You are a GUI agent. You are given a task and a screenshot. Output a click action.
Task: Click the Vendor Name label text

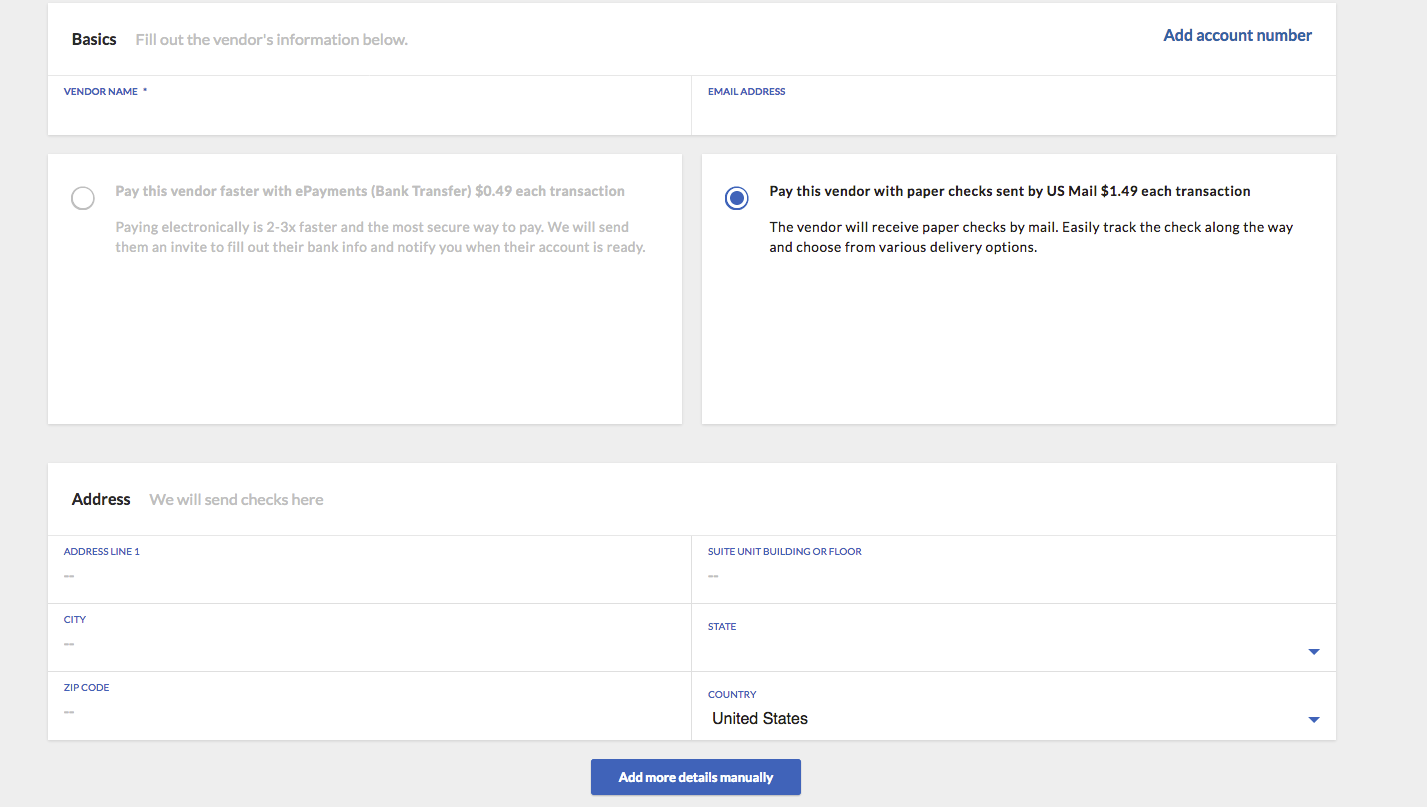click(x=101, y=92)
